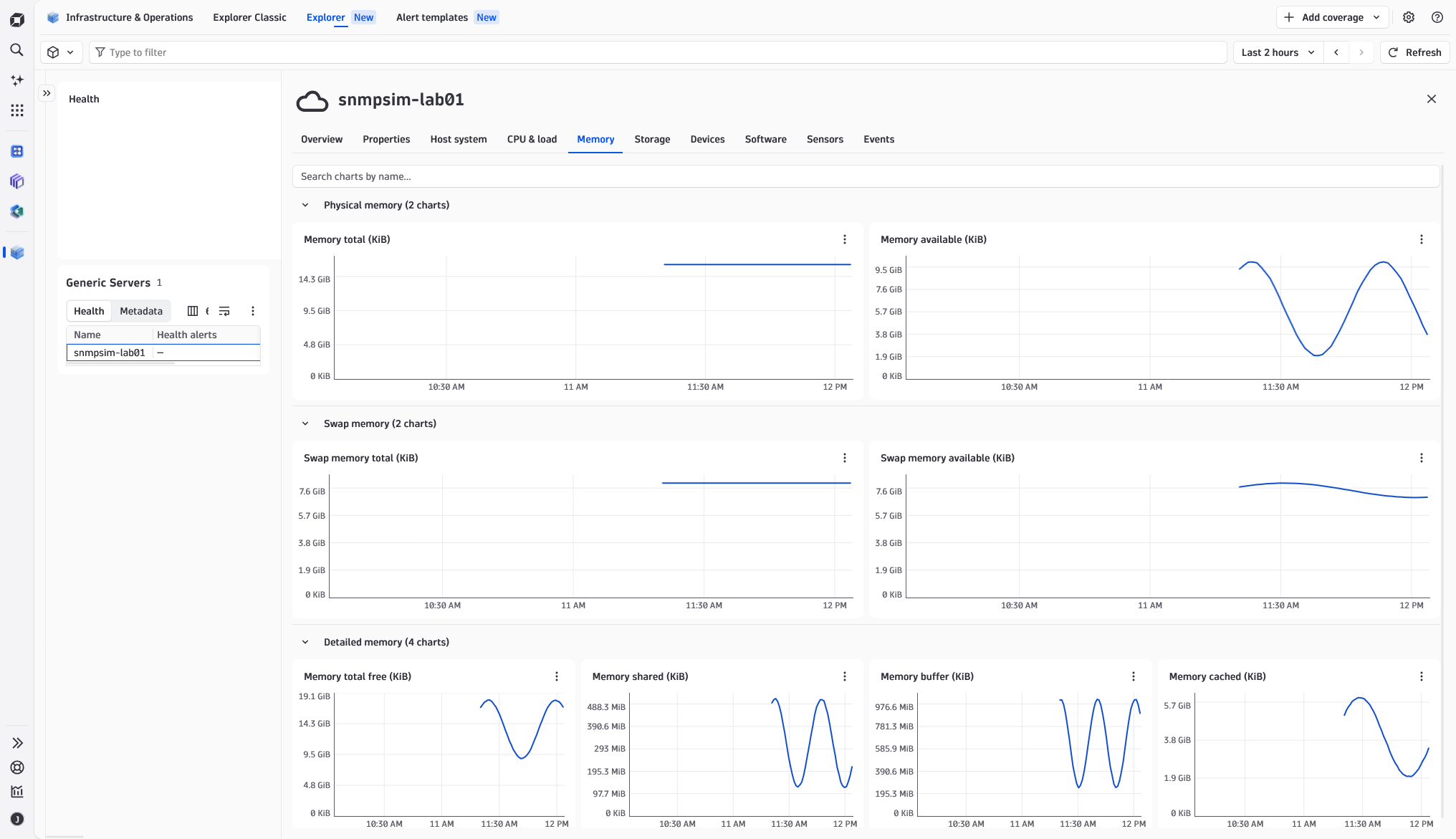Image resolution: width=1456 pixels, height=839 pixels.
Task: Switch the table to the Metadata view
Action: pos(141,311)
